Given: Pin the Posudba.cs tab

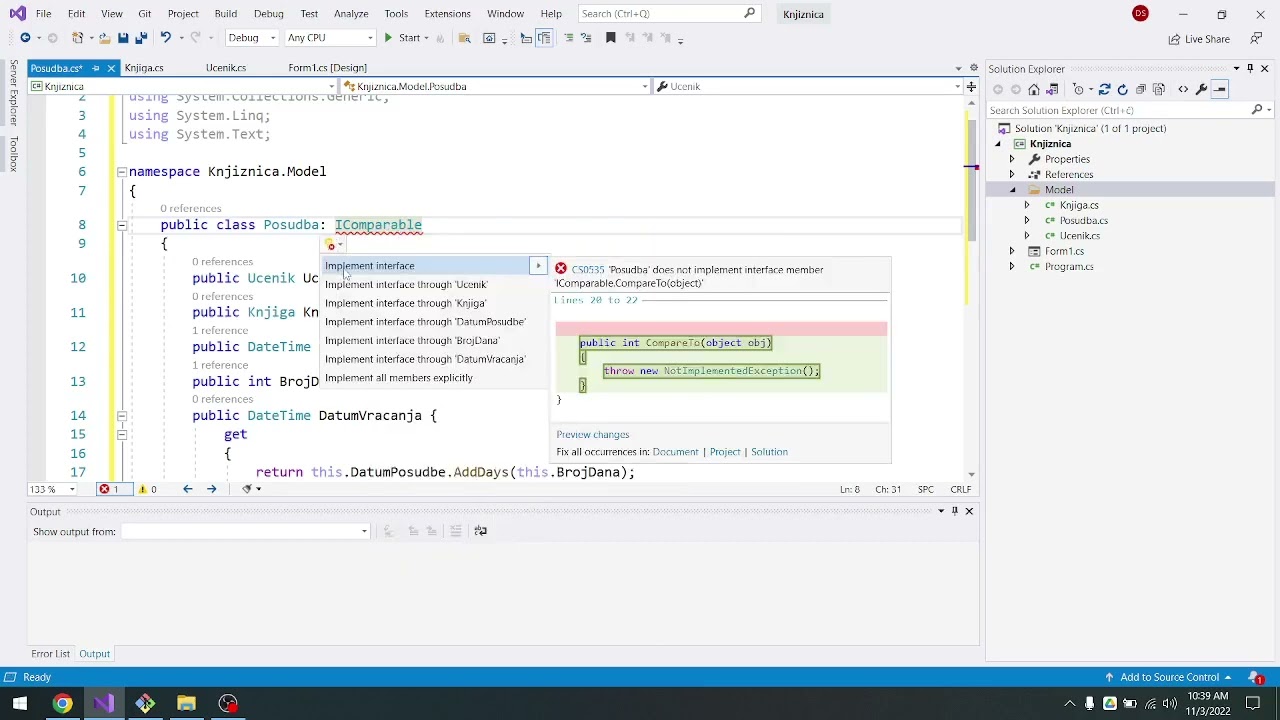Looking at the screenshot, I should click(x=96, y=68).
